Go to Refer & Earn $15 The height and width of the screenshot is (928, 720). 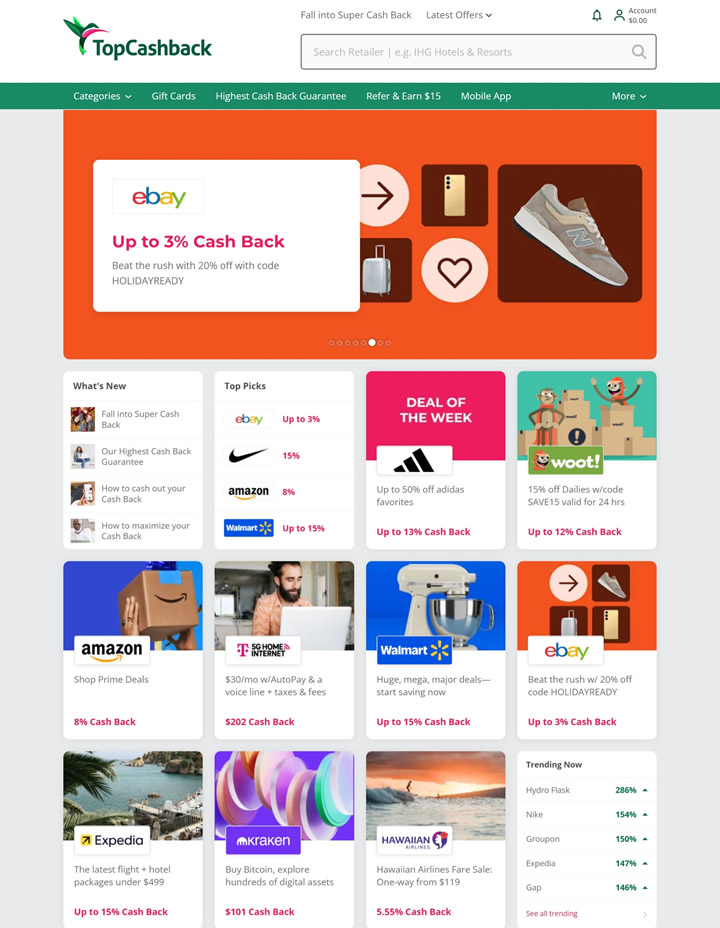[x=403, y=96]
